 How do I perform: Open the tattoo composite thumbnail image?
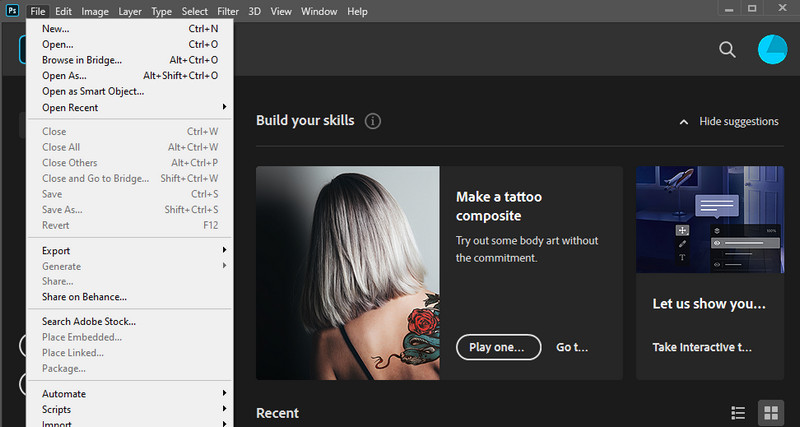coord(347,273)
